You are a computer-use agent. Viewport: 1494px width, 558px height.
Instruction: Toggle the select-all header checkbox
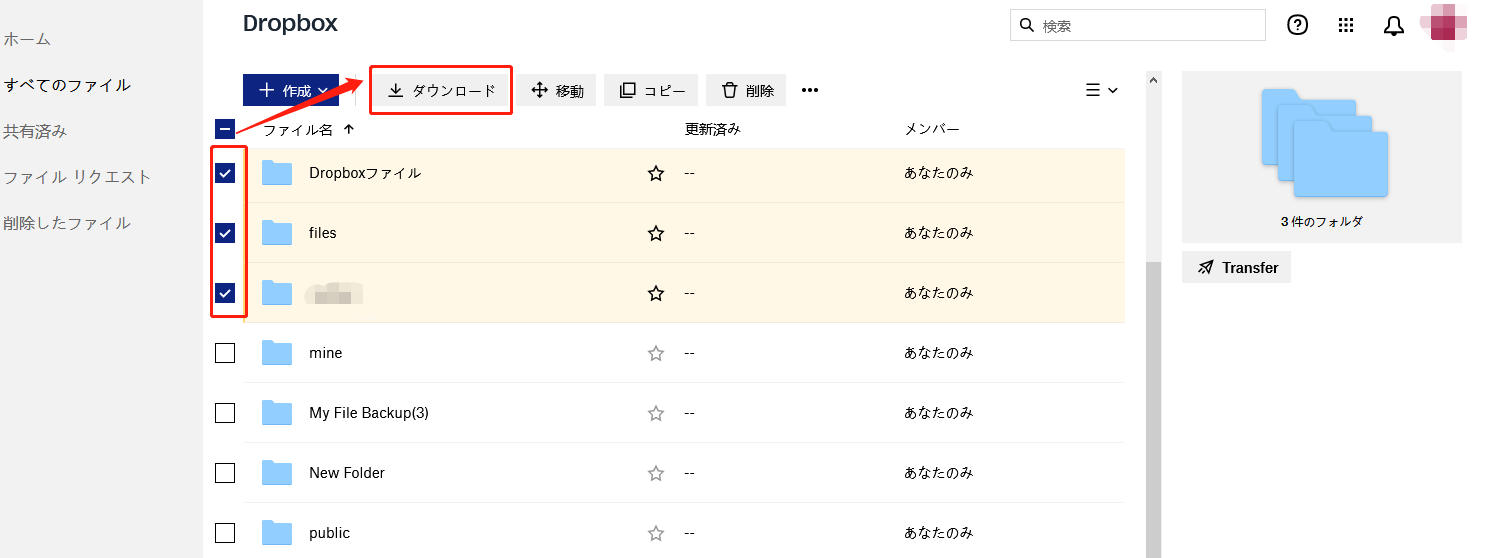[225, 129]
